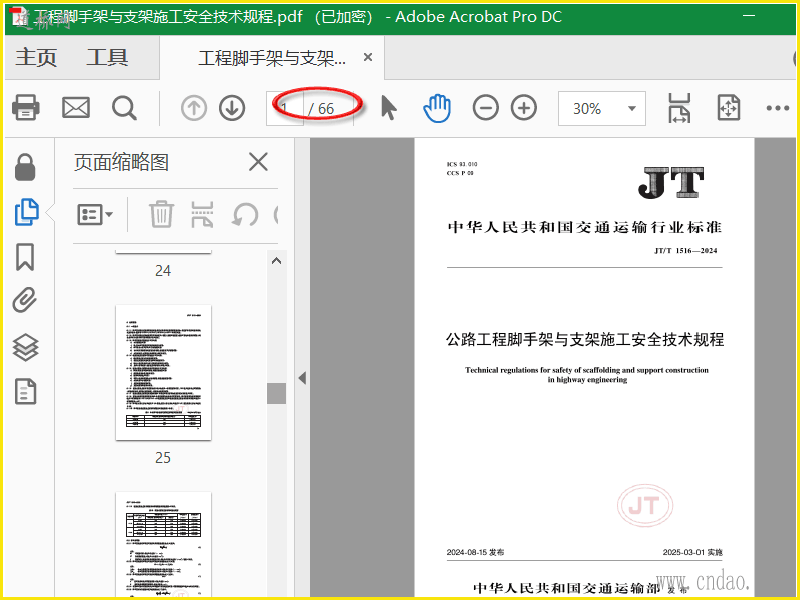Click thumbnail panel scroll up arrow
This screenshot has width=800, height=600.
pyautogui.click(x=277, y=261)
